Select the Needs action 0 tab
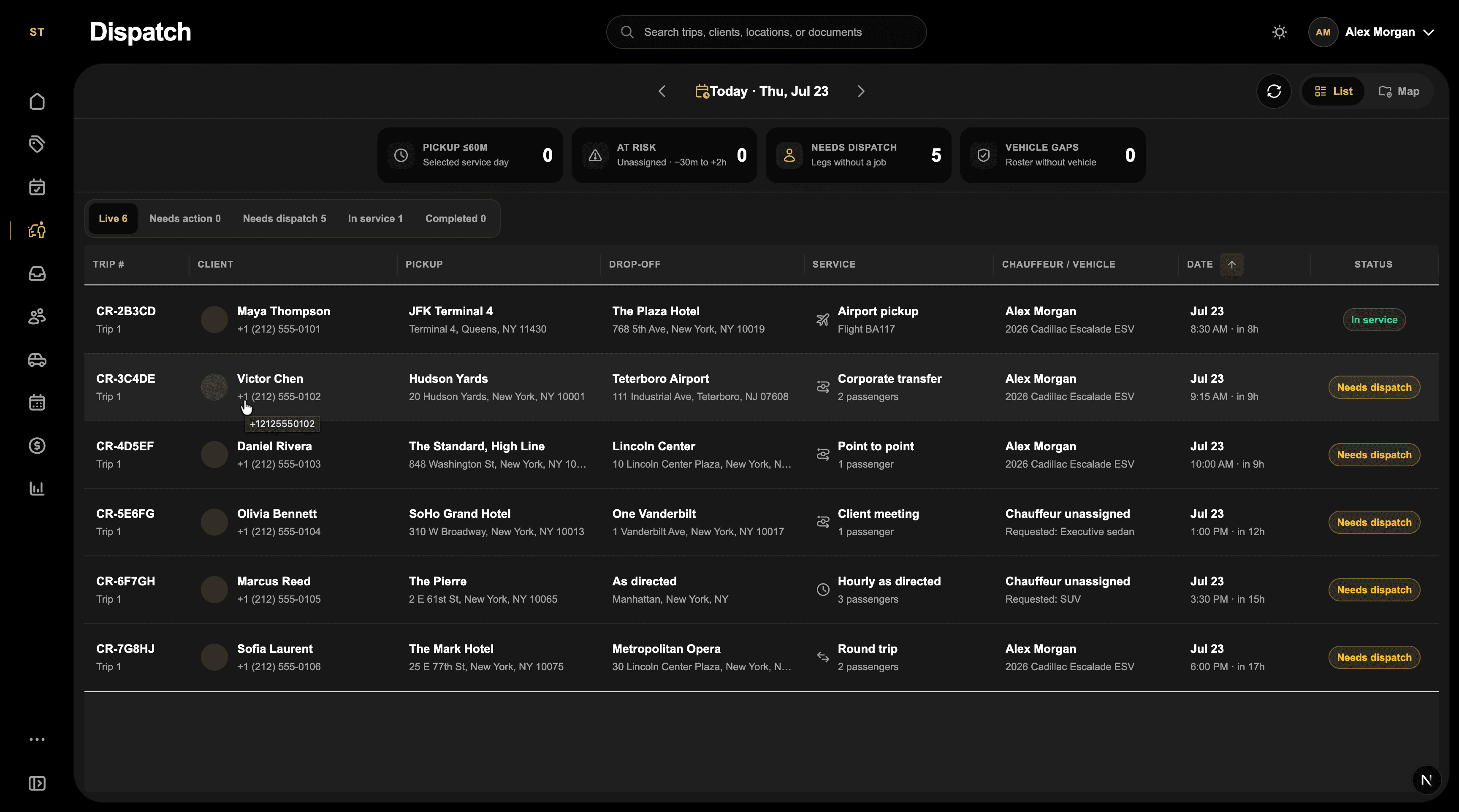Image resolution: width=1459 pixels, height=812 pixels. [x=185, y=219]
